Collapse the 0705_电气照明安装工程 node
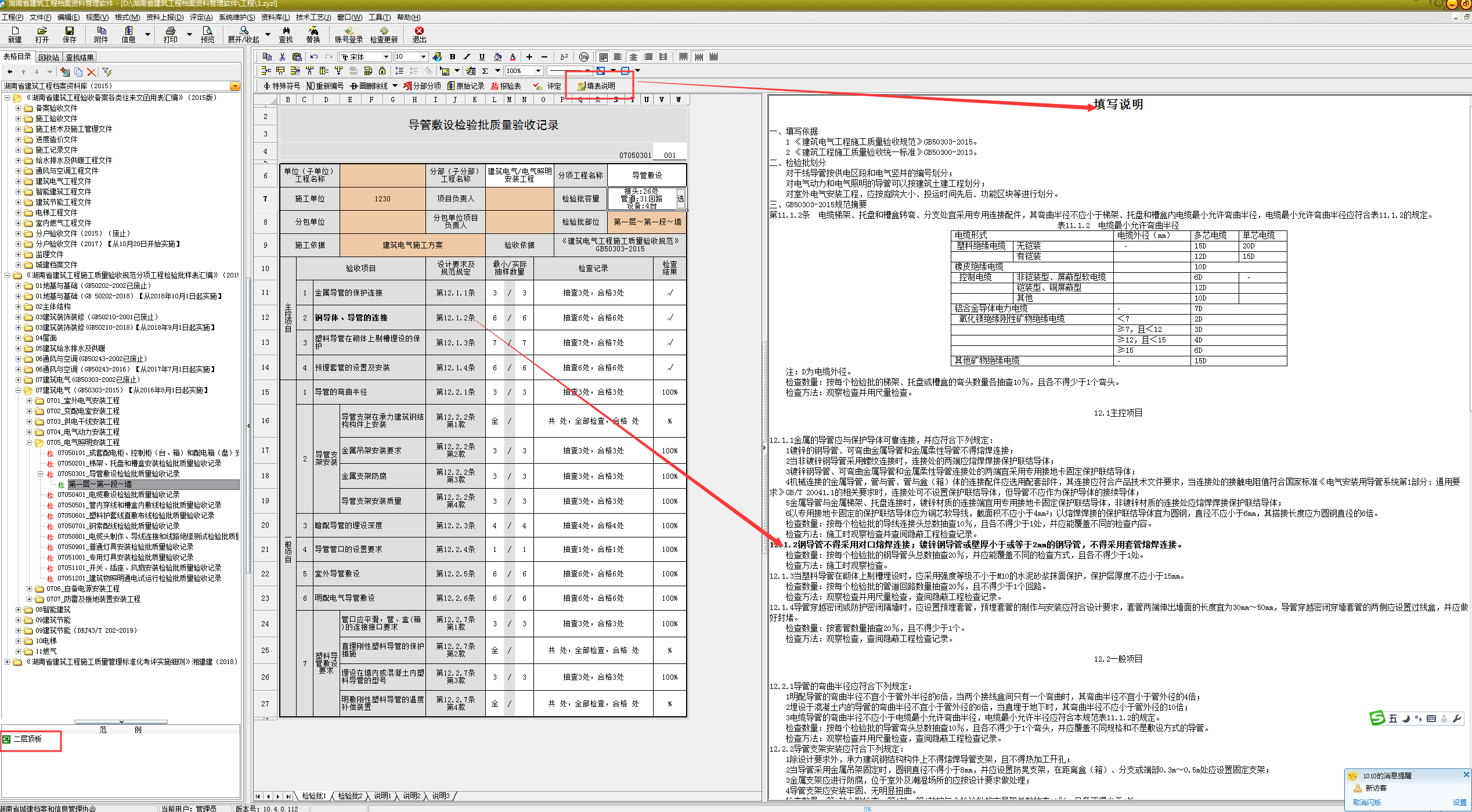The height and width of the screenshot is (812, 1472). (29, 442)
